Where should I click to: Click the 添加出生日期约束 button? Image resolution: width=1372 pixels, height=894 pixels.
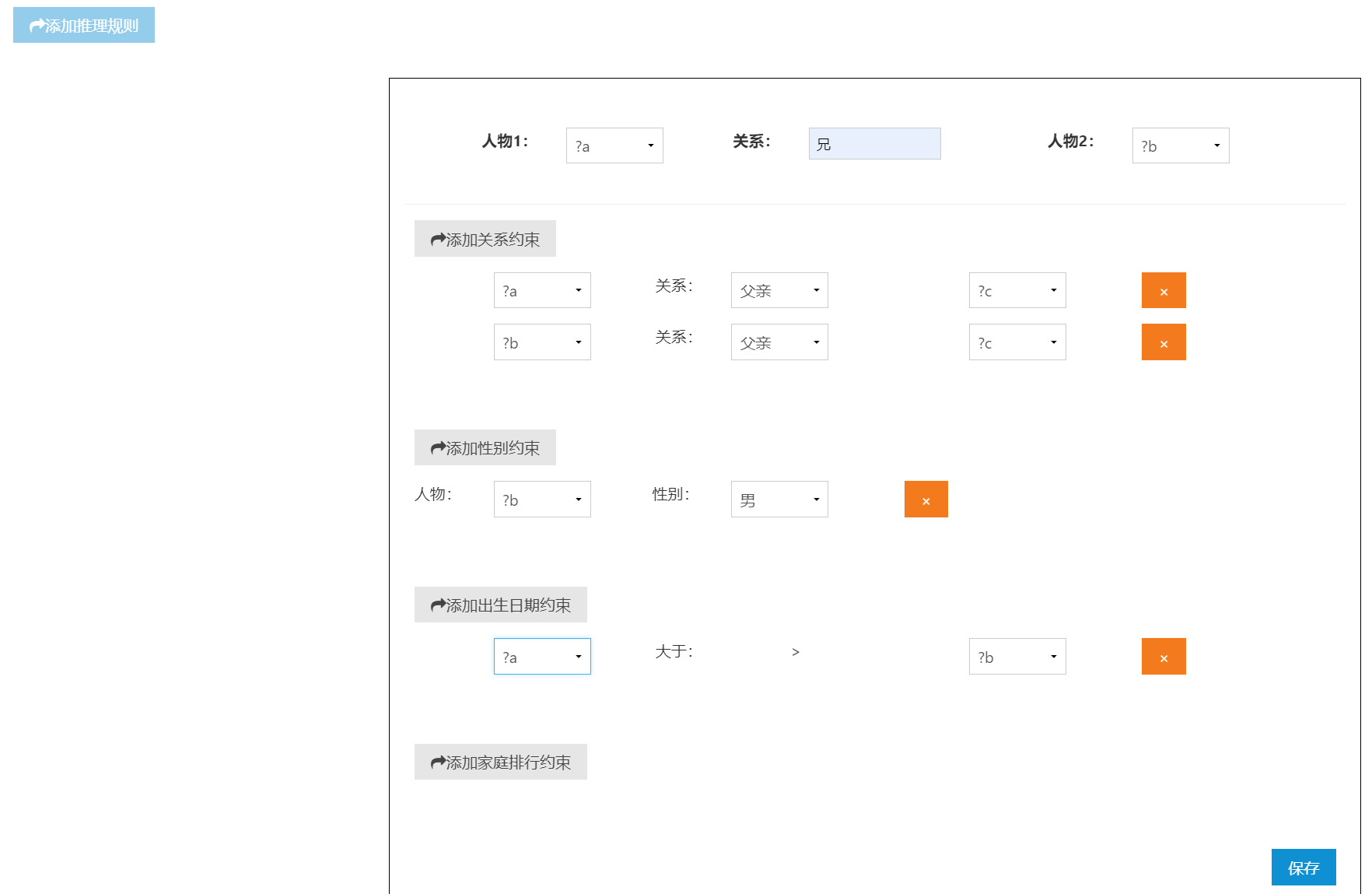coord(501,605)
